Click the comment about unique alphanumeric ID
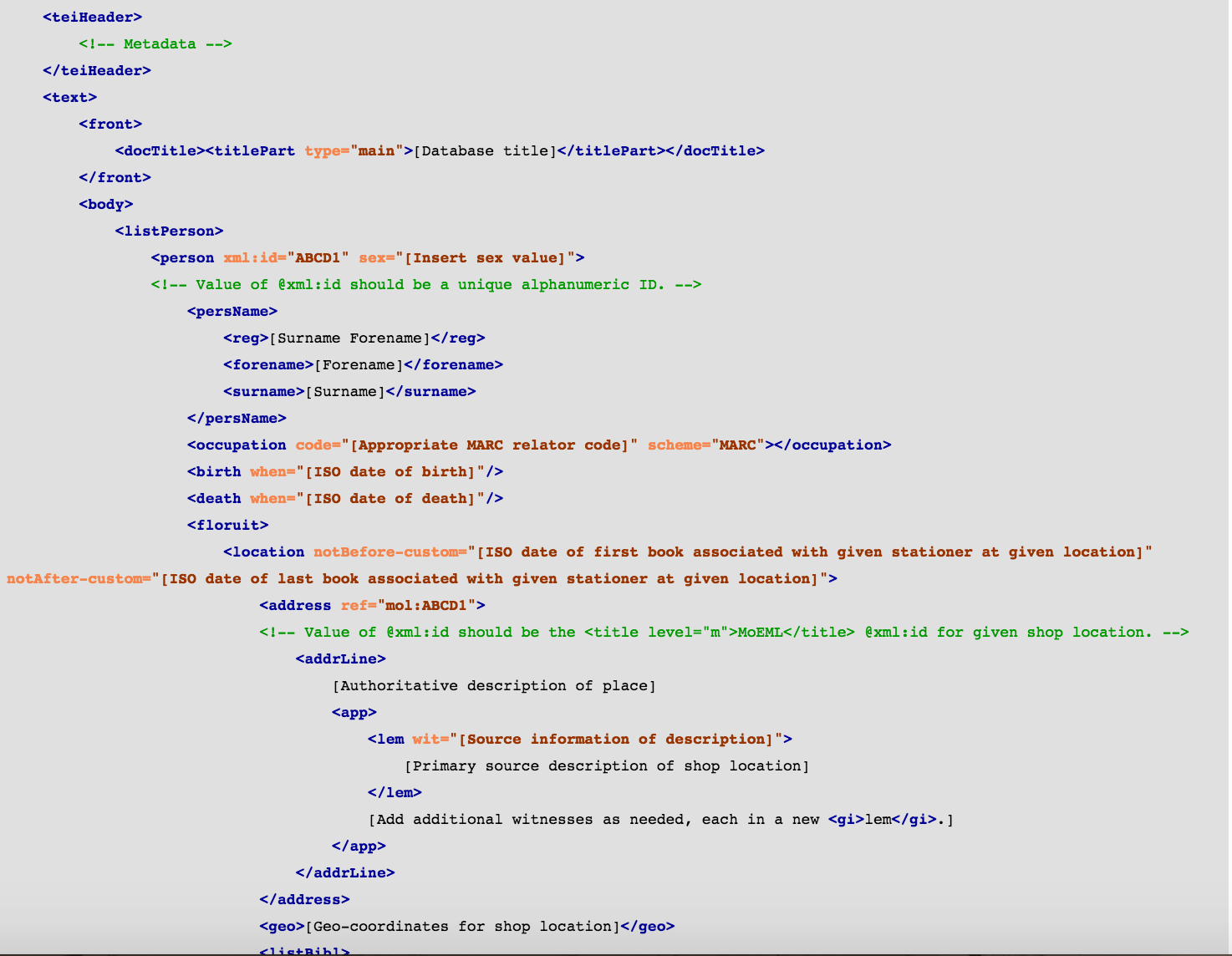The image size is (1232, 956). 426,284
